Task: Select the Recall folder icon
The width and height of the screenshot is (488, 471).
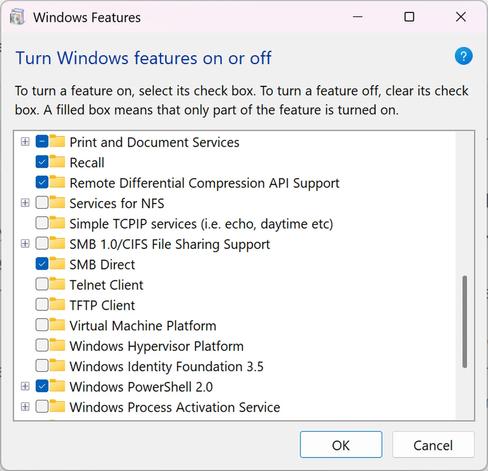Action: (57, 162)
